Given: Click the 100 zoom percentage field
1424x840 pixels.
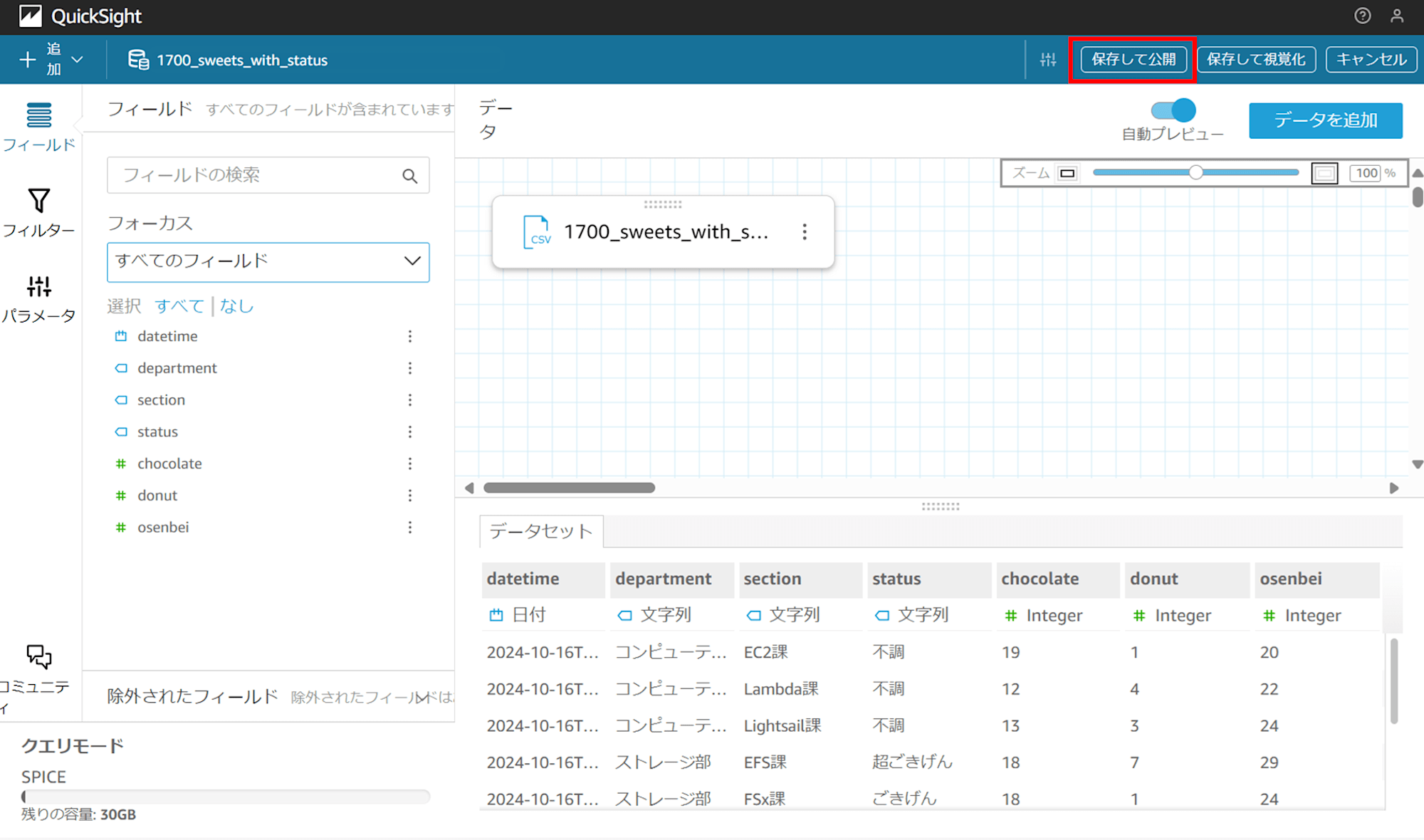Looking at the screenshot, I should click(x=1366, y=173).
